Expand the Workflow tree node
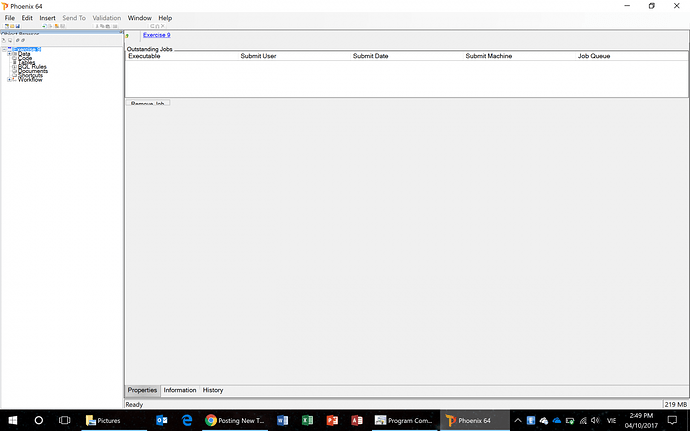 tap(9, 80)
